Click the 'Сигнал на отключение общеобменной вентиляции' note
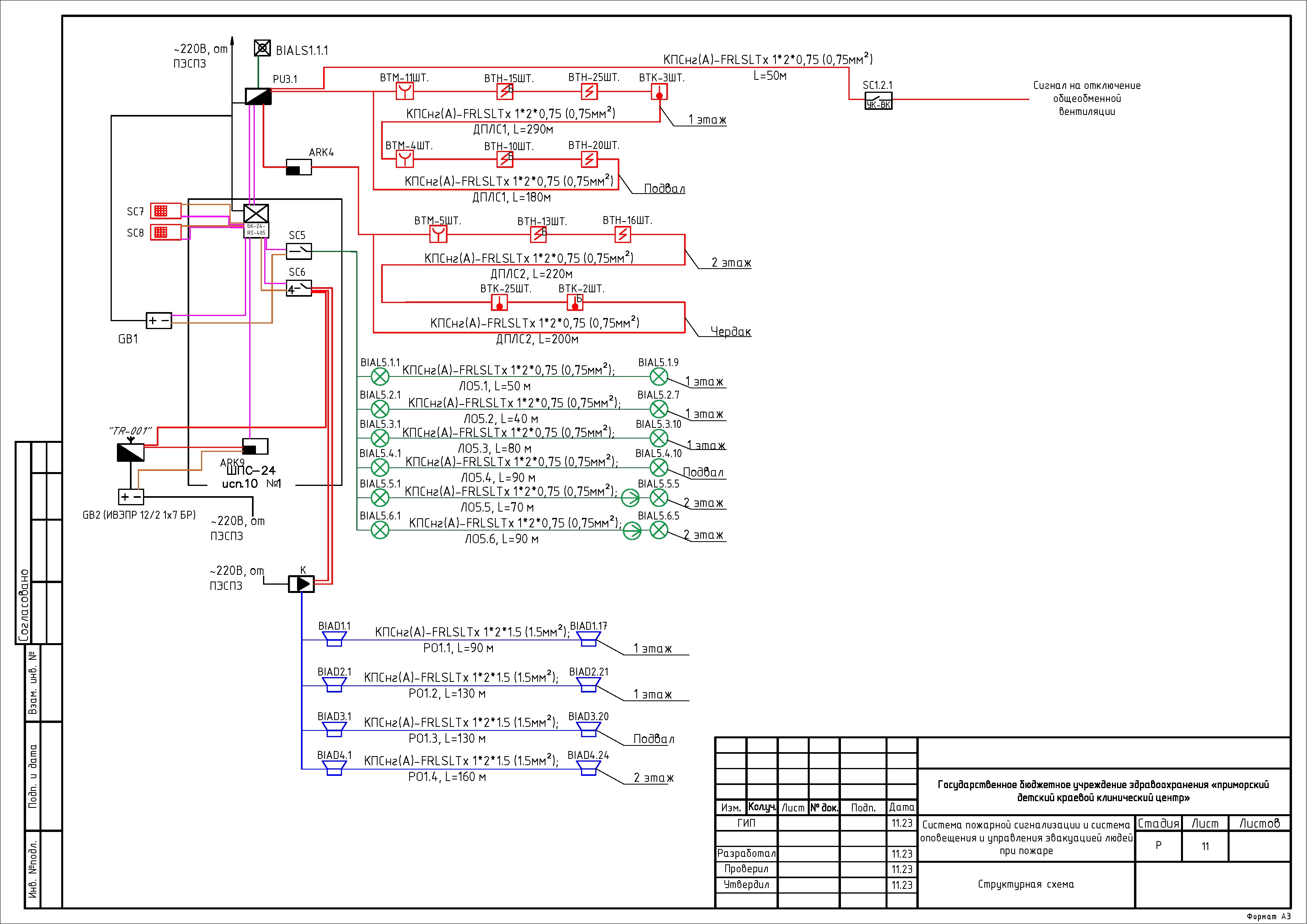This screenshot has height=924, width=1307. click(1087, 98)
